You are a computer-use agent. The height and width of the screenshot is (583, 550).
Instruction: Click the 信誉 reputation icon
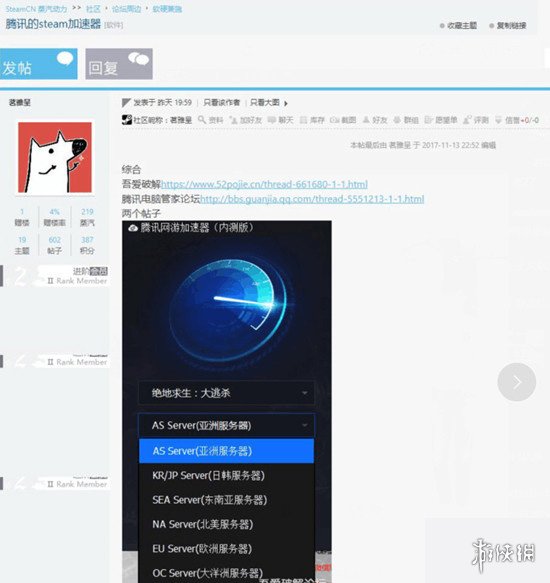click(499, 120)
